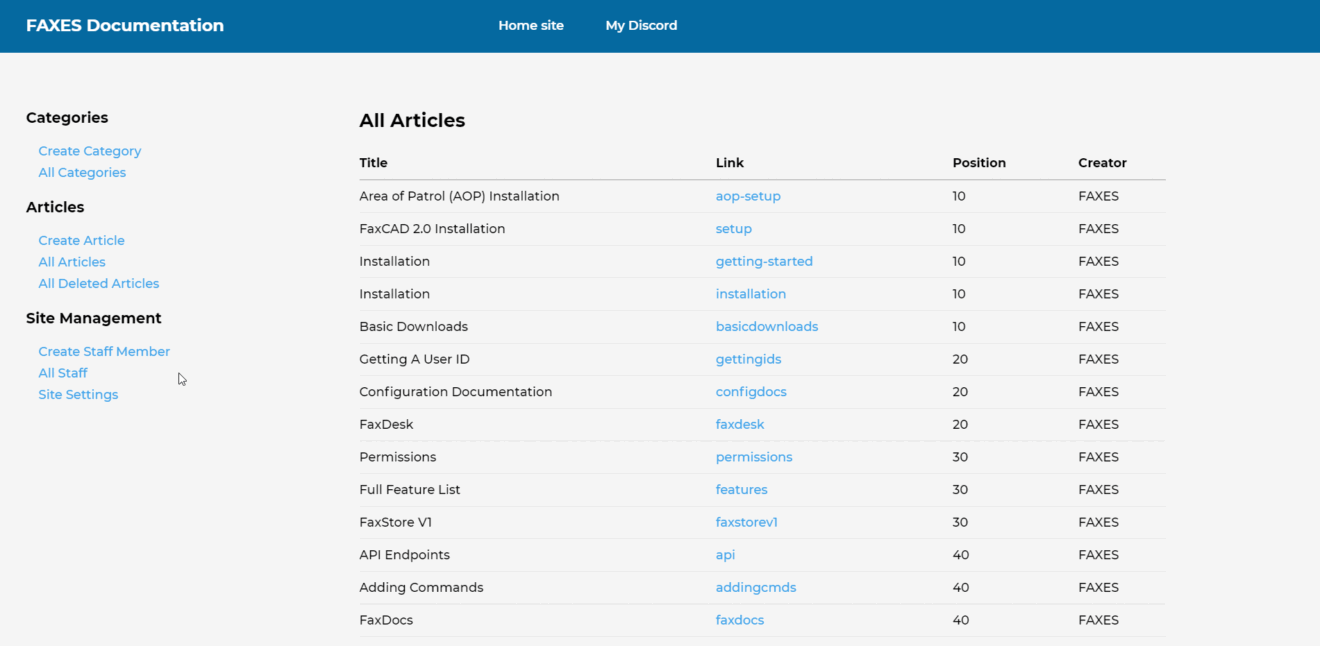Click the configdocs link

[751, 392]
